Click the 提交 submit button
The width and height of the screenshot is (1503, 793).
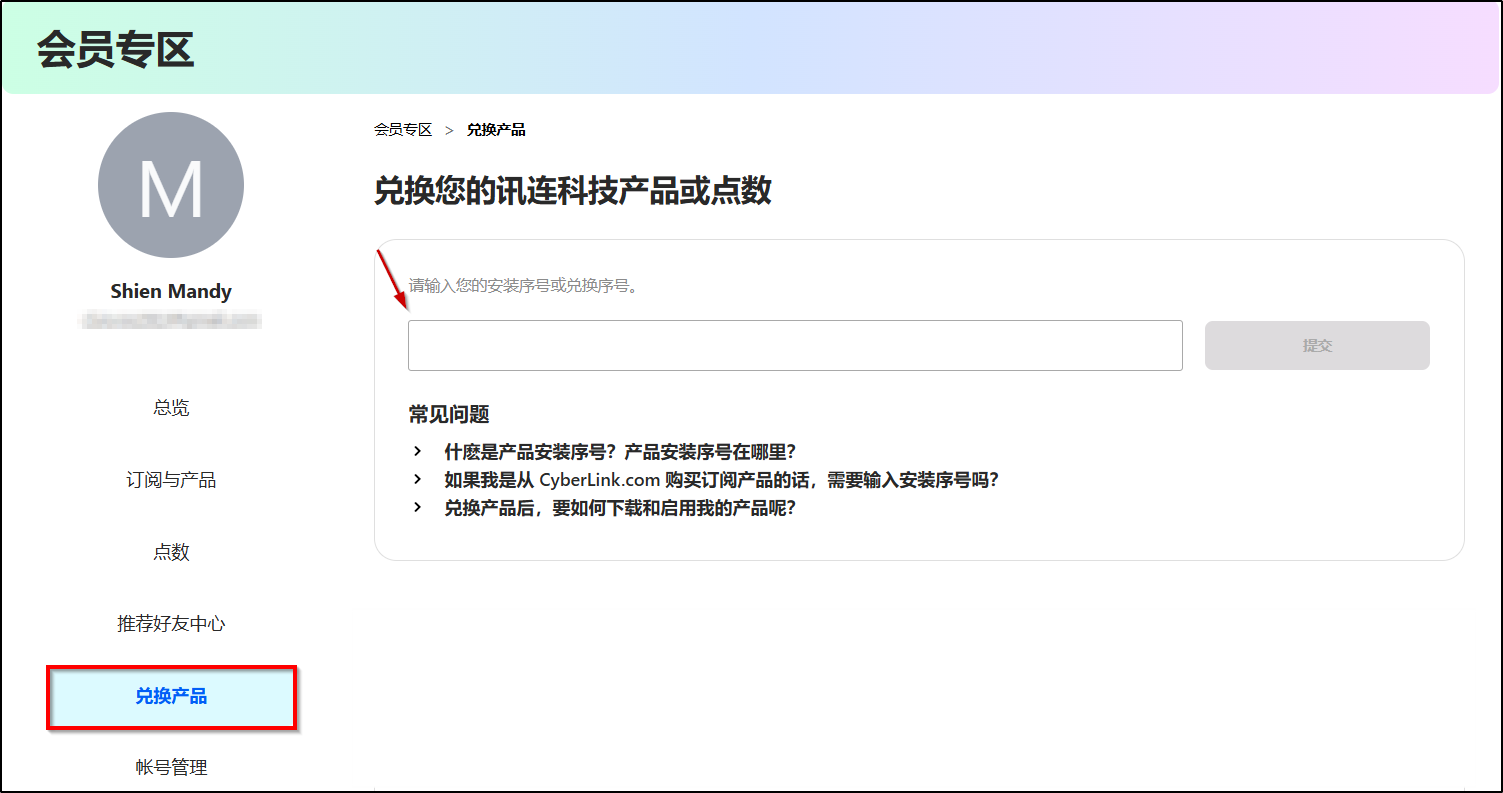[1317, 345]
